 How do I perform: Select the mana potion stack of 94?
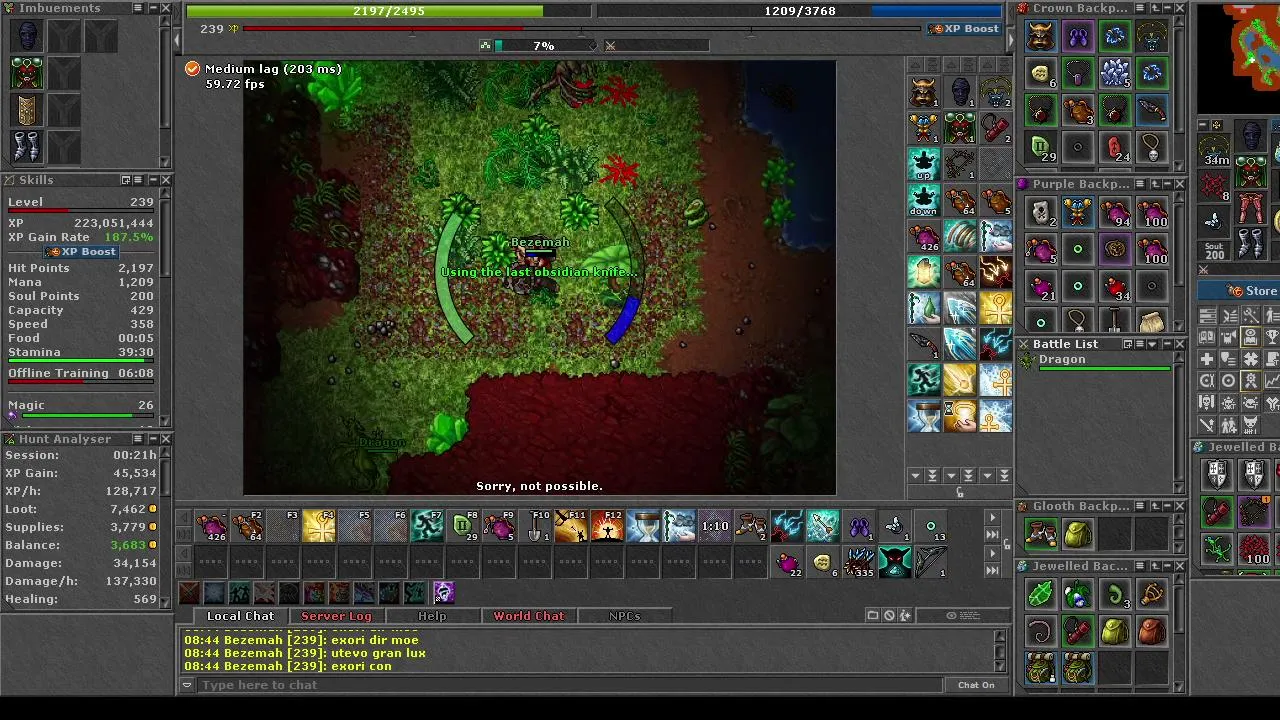pos(1115,213)
